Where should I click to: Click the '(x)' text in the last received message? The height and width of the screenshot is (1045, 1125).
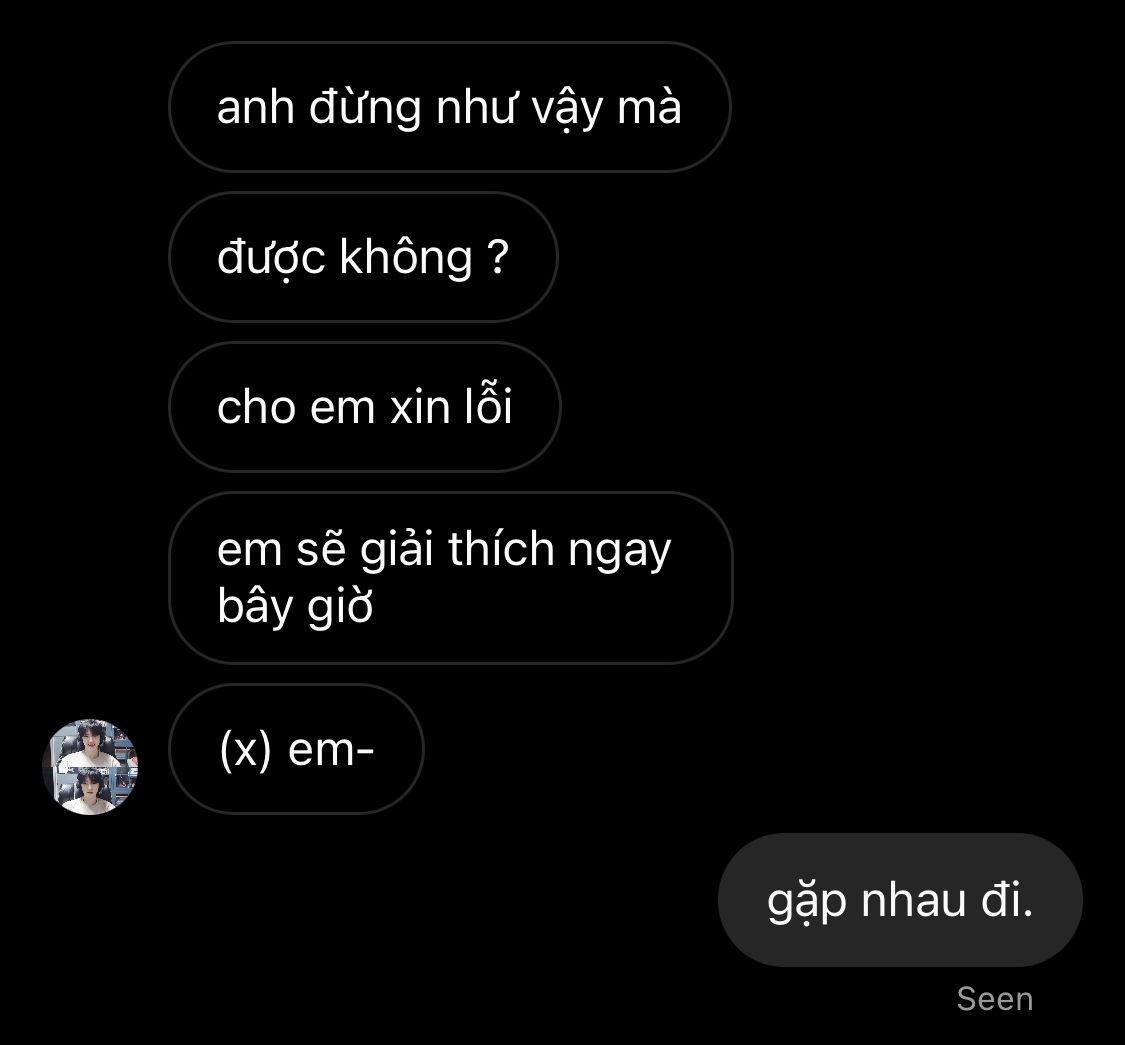pos(246,750)
